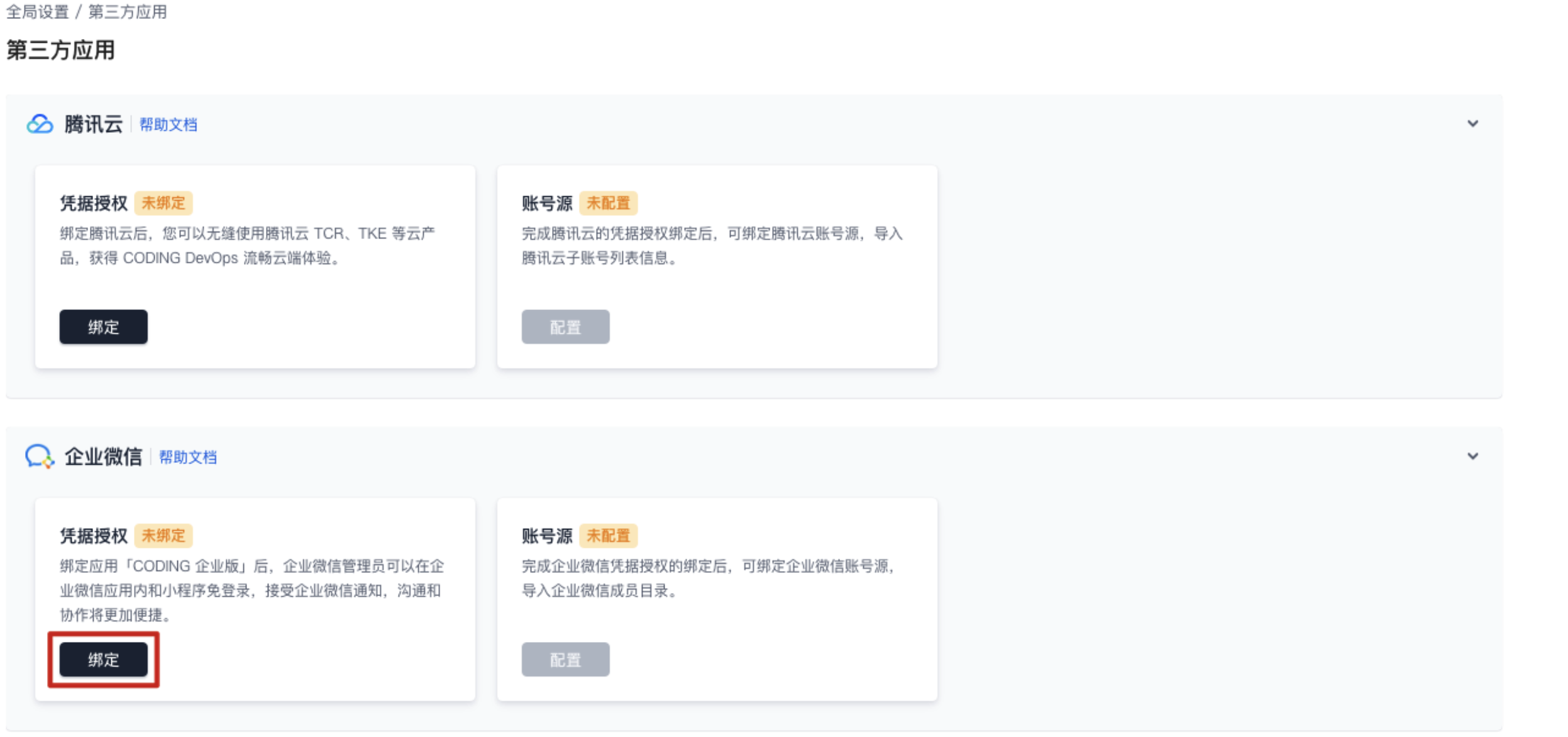Open 帮助文档 link beside 腾讯云
Viewport: 1568px width, 737px height.
(x=168, y=125)
